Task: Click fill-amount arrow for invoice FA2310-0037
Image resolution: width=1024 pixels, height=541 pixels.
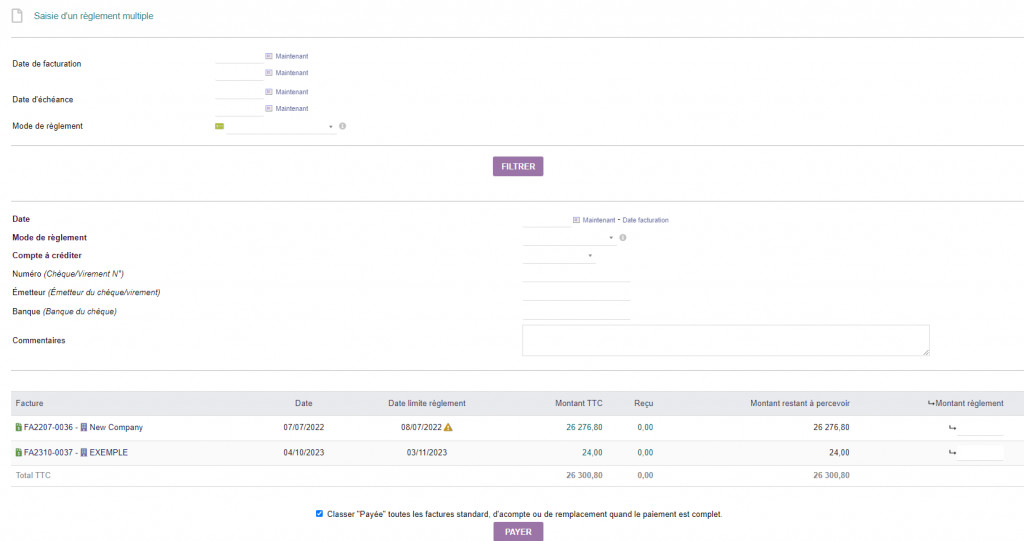Action: coord(952,453)
